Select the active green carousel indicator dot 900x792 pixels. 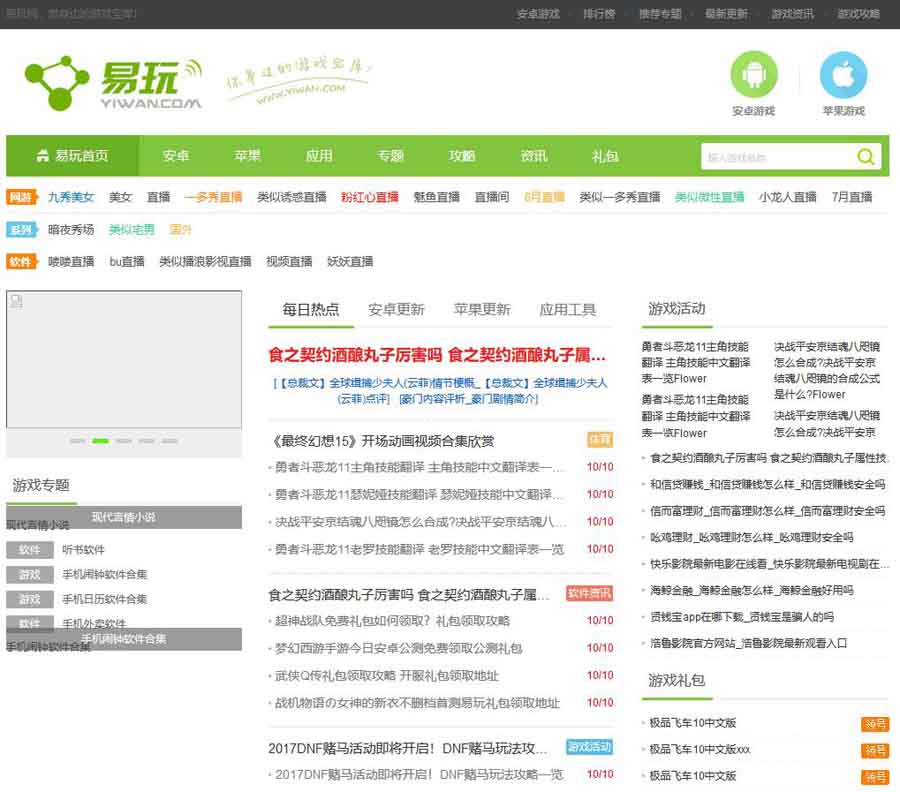tap(100, 440)
